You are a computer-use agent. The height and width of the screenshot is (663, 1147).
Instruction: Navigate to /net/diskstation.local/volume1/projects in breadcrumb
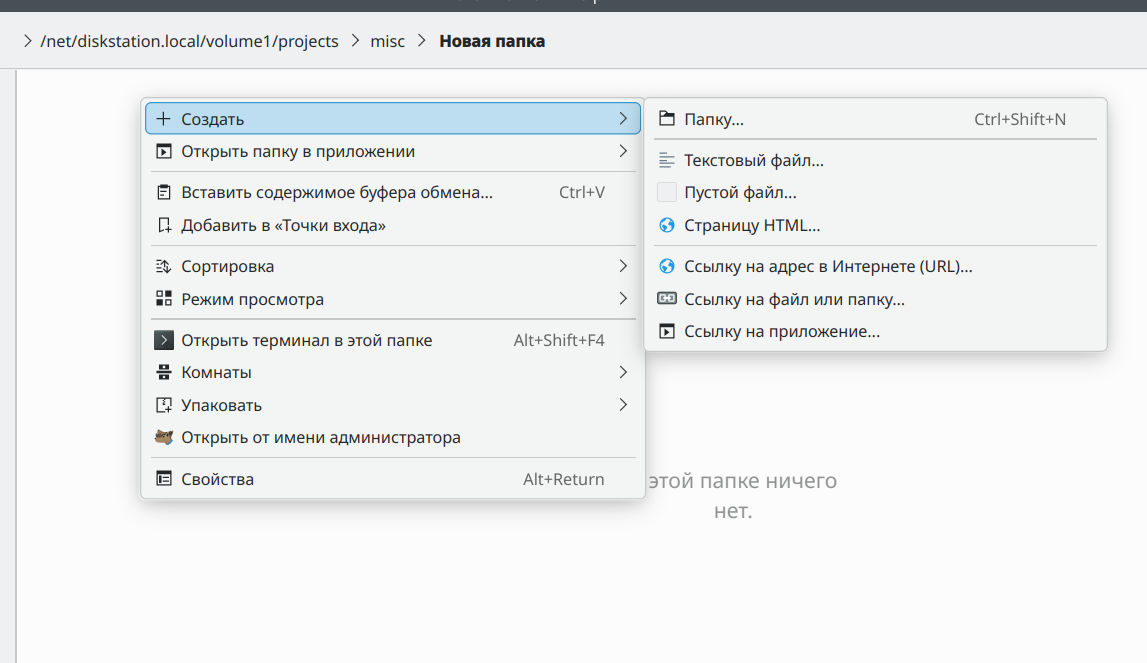[189, 42]
